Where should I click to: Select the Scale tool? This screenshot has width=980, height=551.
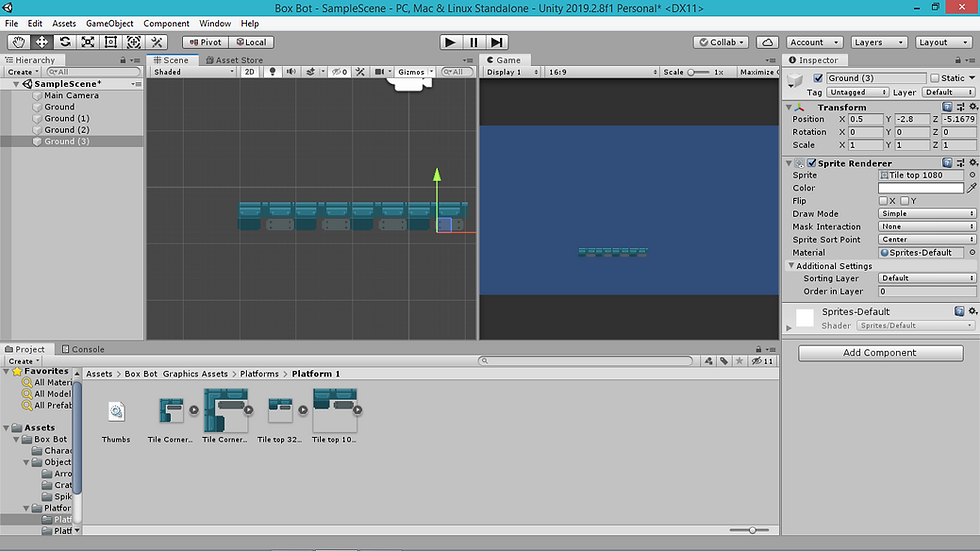(x=88, y=42)
